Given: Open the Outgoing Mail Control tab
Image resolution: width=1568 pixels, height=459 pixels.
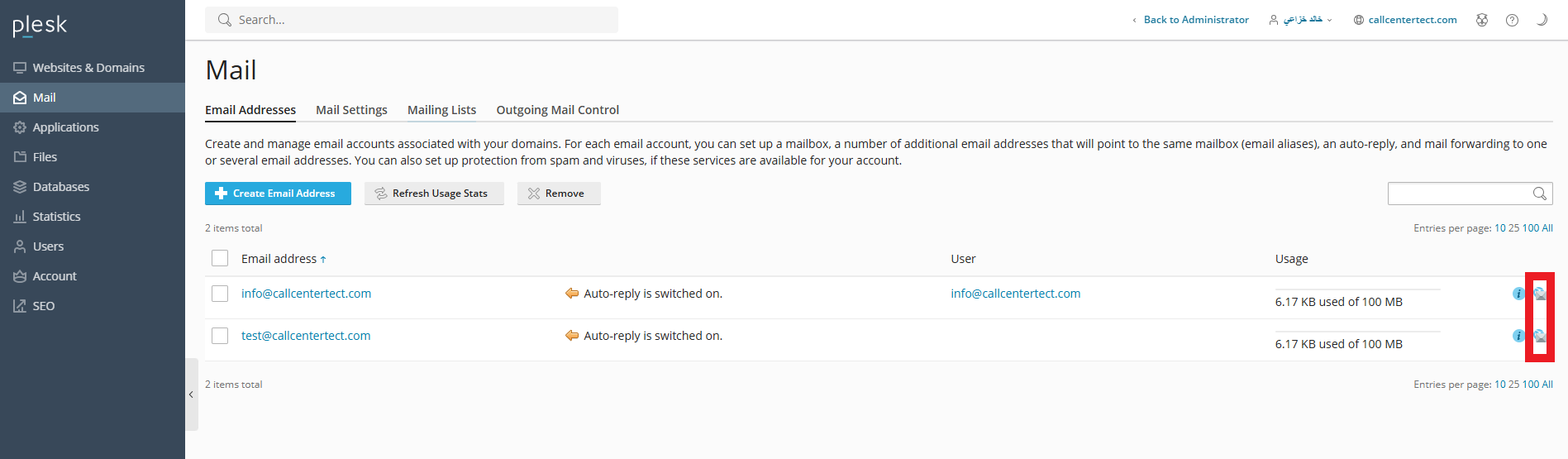Looking at the screenshot, I should 557,110.
